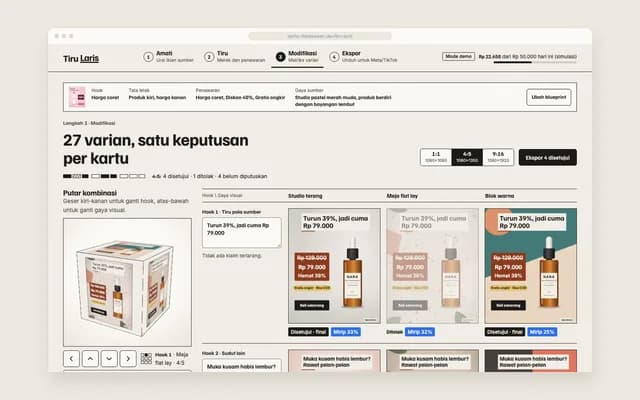Open Hook 1 Meja flat lay variant
The image size is (640, 400).
point(432,266)
